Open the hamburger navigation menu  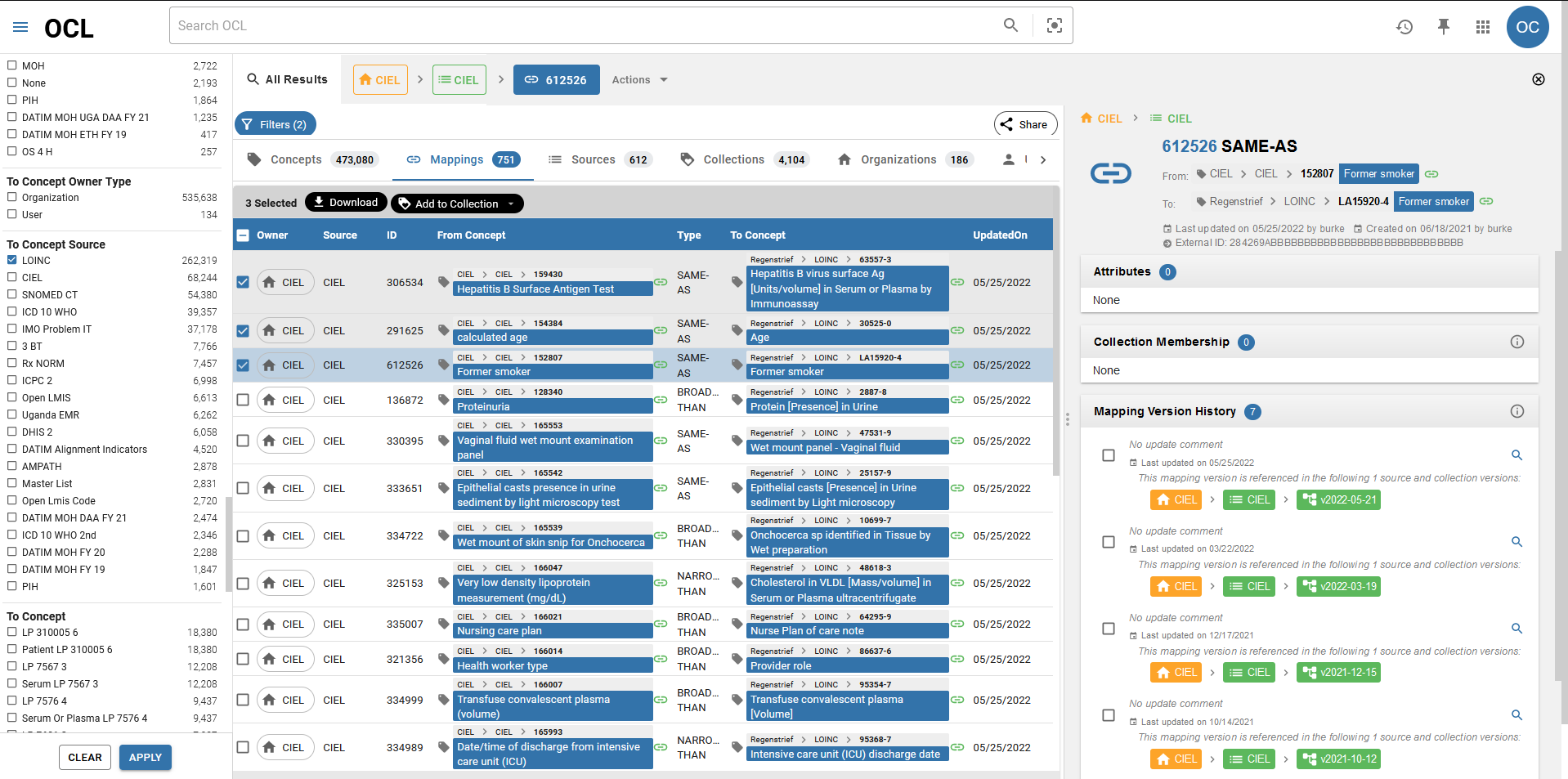(x=20, y=25)
